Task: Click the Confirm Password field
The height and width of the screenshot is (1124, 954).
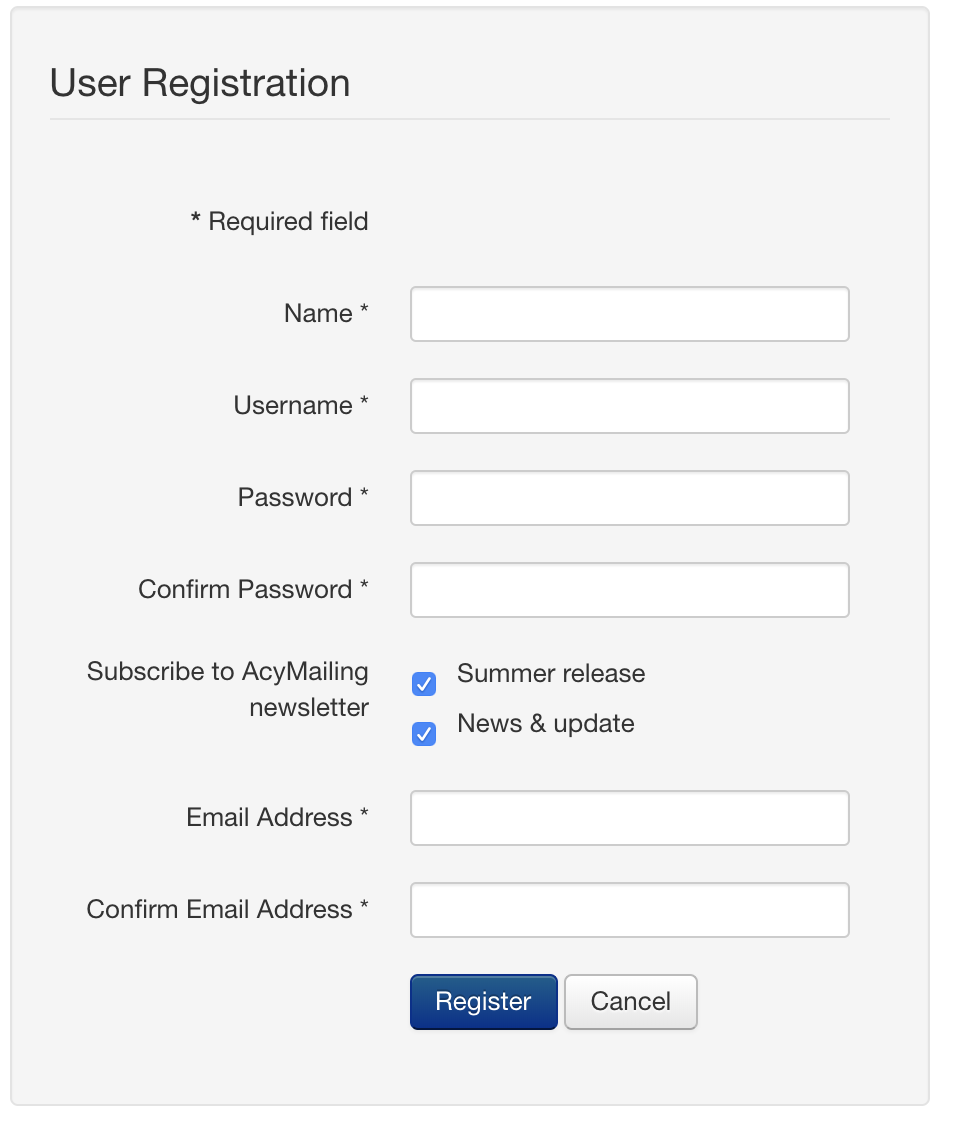Action: click(629, 590)
